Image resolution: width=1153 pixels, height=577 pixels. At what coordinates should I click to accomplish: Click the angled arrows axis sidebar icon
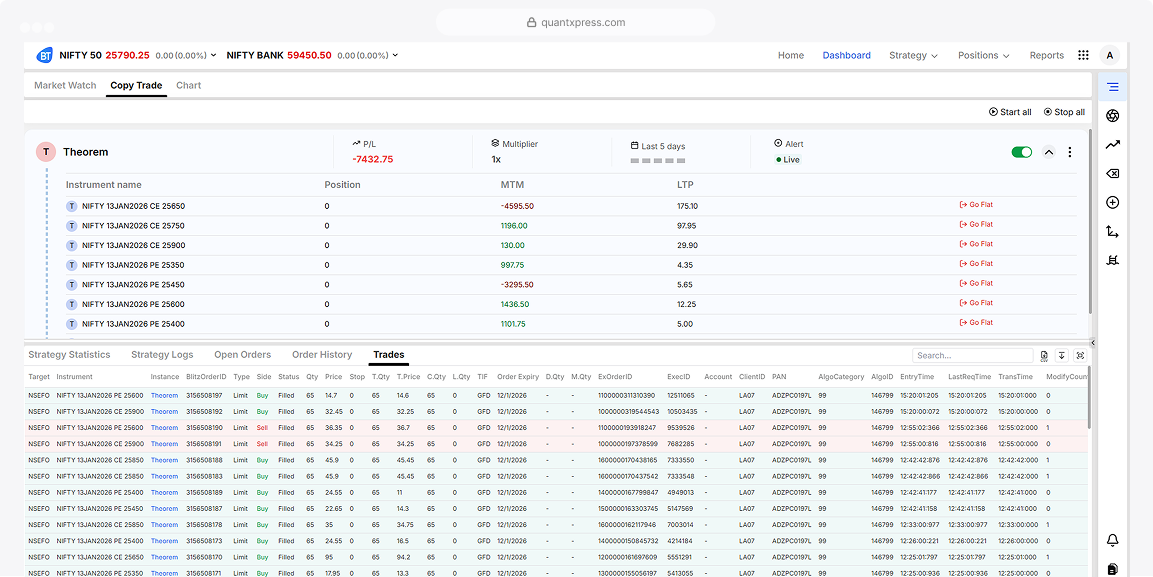coord(1113,232)
